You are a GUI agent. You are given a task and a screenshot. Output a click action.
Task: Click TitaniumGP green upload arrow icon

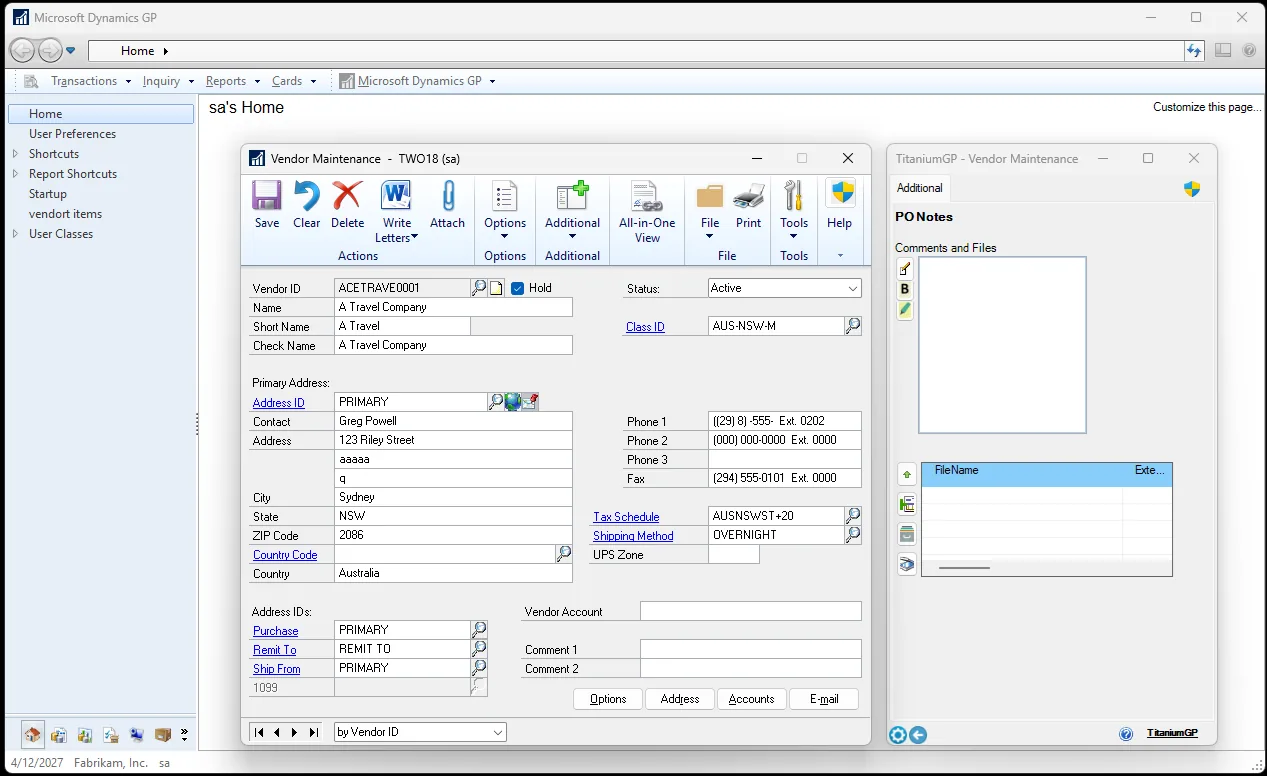pos(906,475)
